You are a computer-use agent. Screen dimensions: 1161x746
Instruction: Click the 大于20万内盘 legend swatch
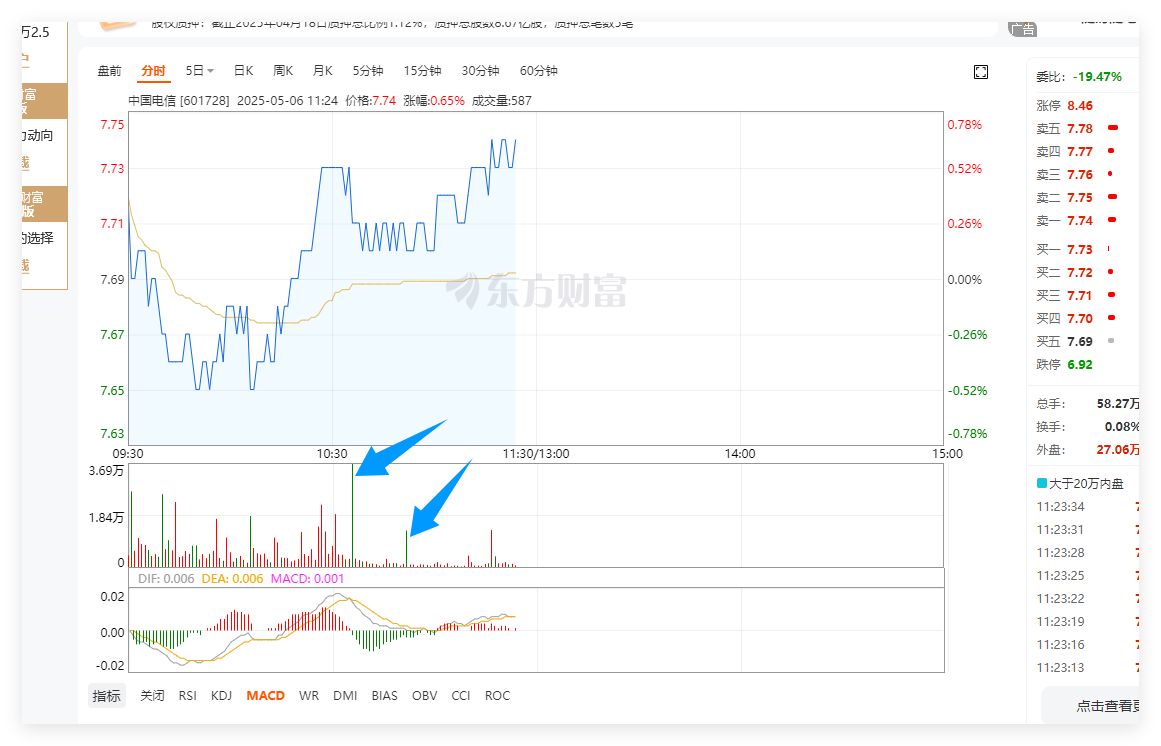1042,483
